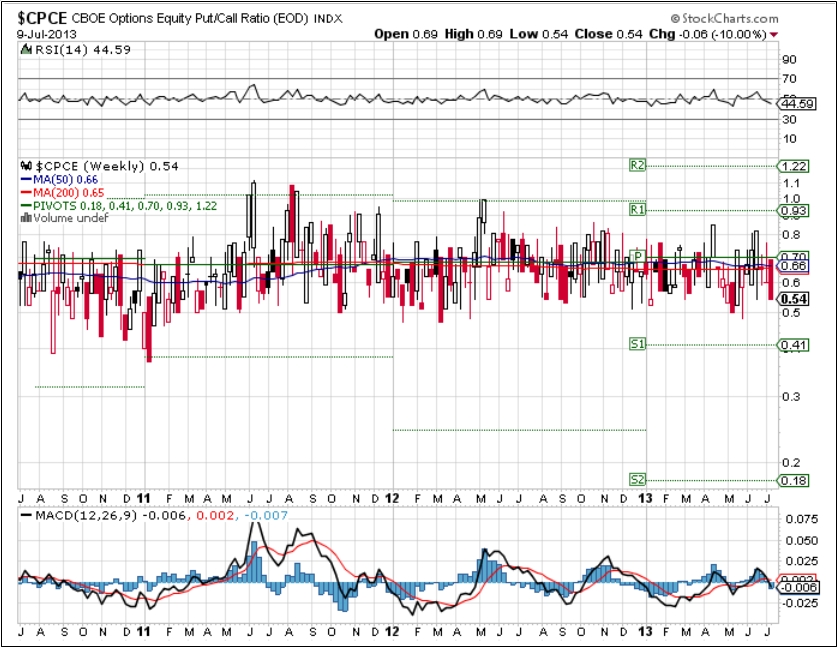Select the blue MA(50) legend line swatch
Screen dimensions: 838x648
point(26,180)
